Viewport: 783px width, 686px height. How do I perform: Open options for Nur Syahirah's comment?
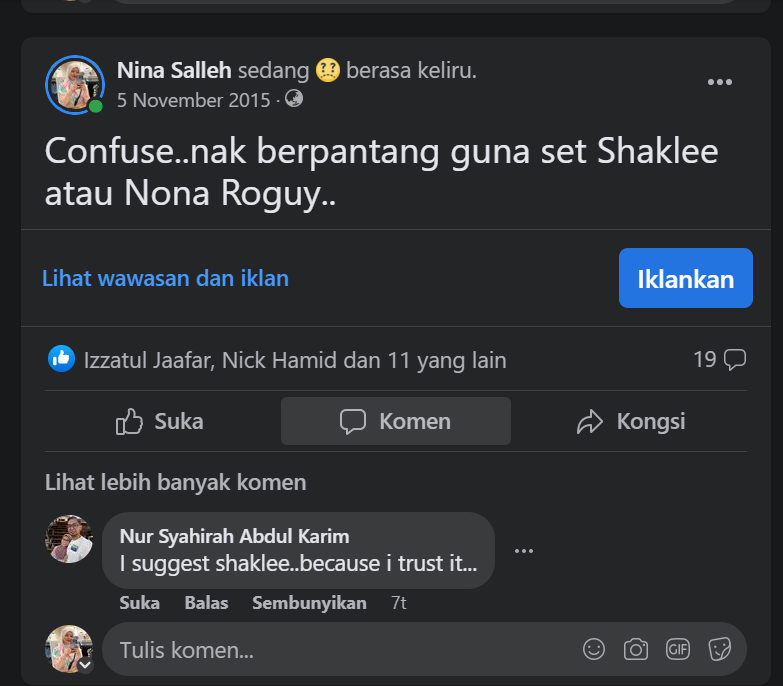click(x=524, y=551)
